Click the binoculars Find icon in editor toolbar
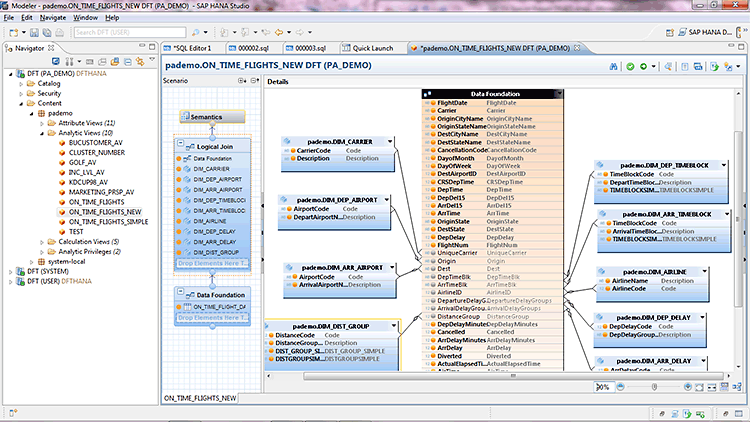This screenshot has width=750, height=422. [x=613, y=67]
